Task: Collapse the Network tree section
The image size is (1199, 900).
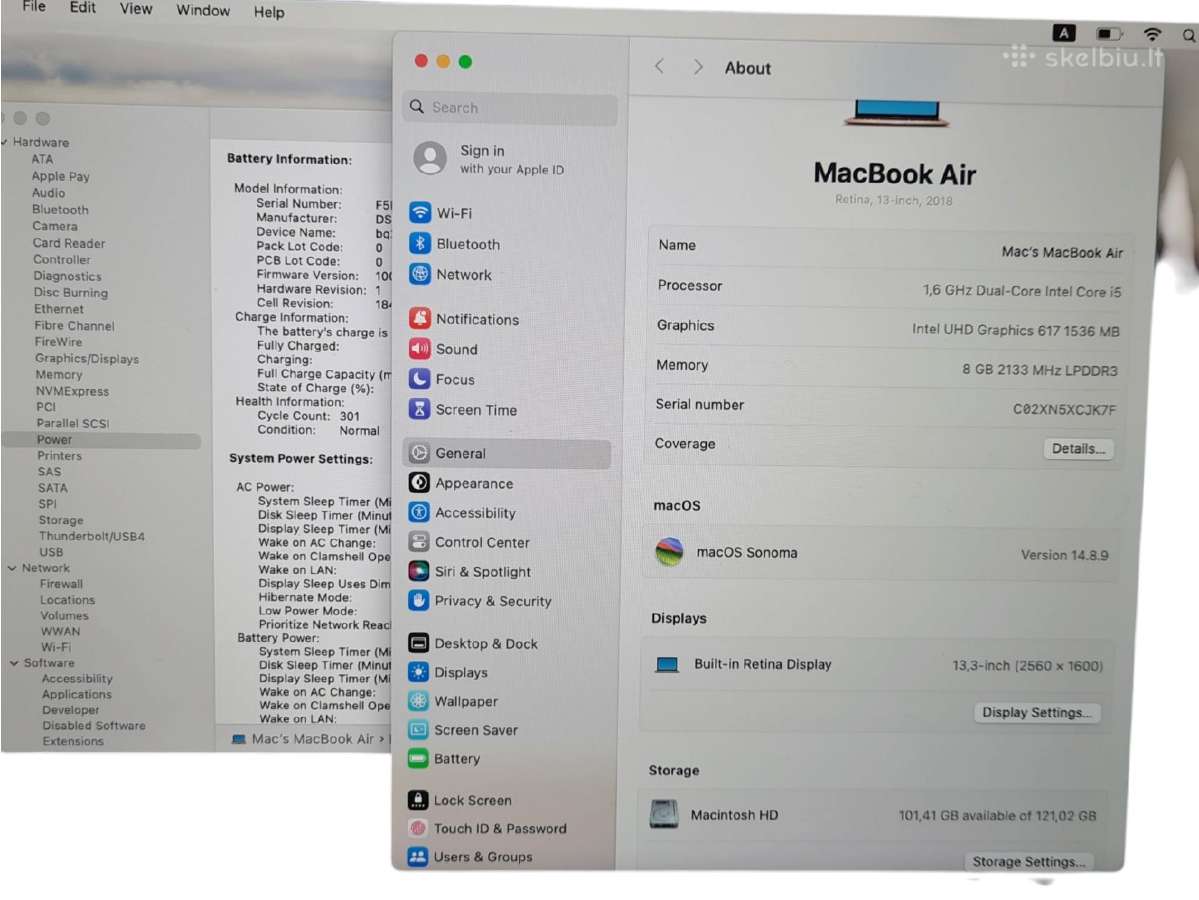Action: point(12,568)
